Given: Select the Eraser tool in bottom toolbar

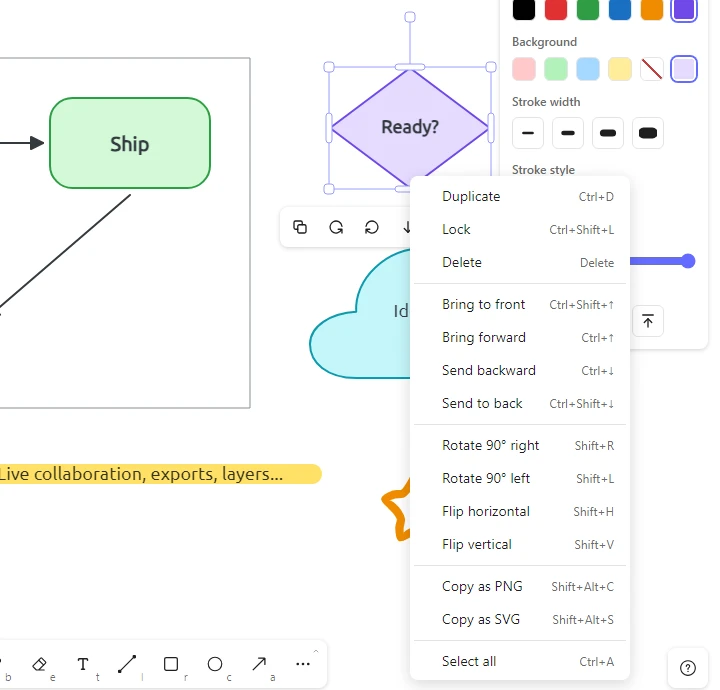Looking at the screenshot, I should (39, 664).
